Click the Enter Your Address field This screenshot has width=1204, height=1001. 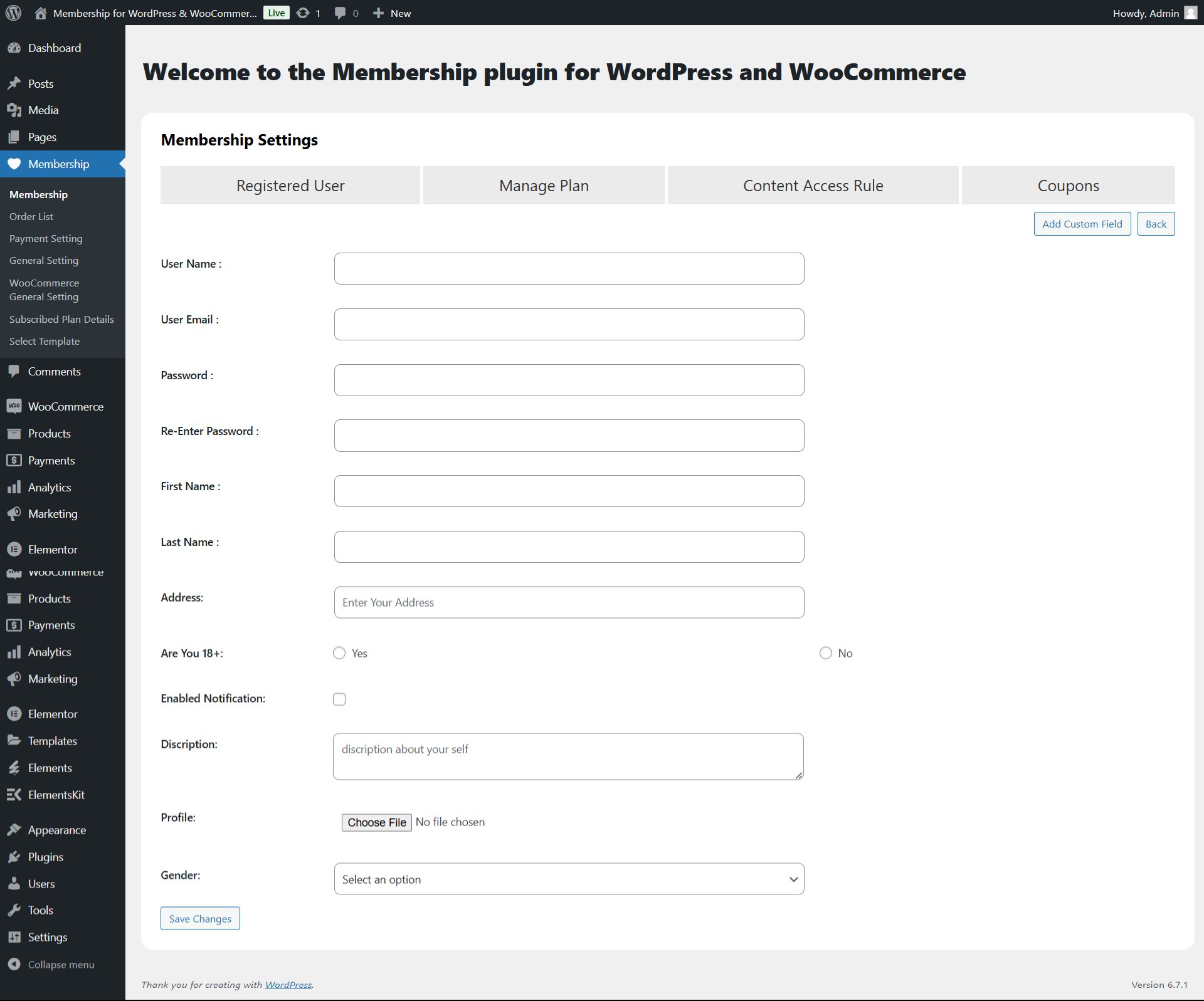pyautogui.click(x=569, y=602)
